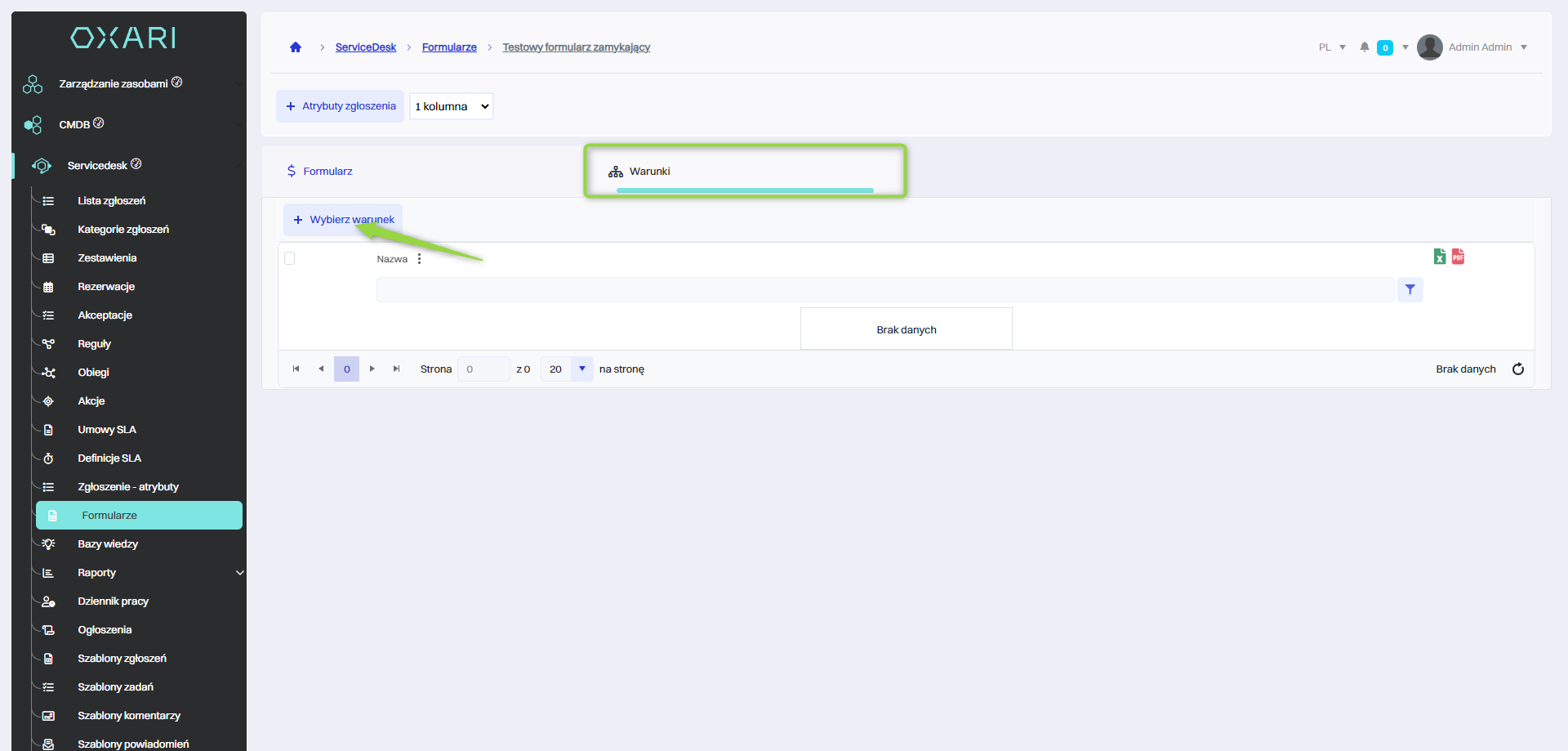
Task: Refresh the table data
Action: click(x=1518, y=369)
